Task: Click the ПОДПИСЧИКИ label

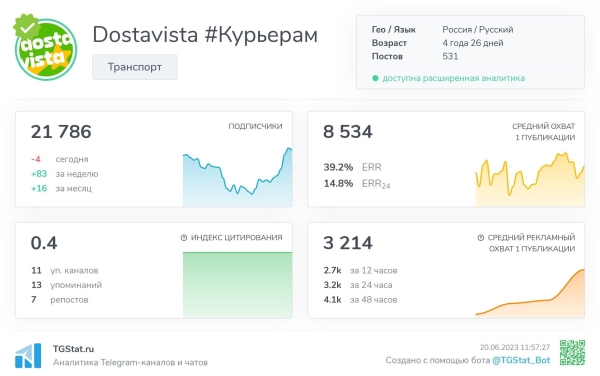Action: pyautogui.click(x=255, y=126)
